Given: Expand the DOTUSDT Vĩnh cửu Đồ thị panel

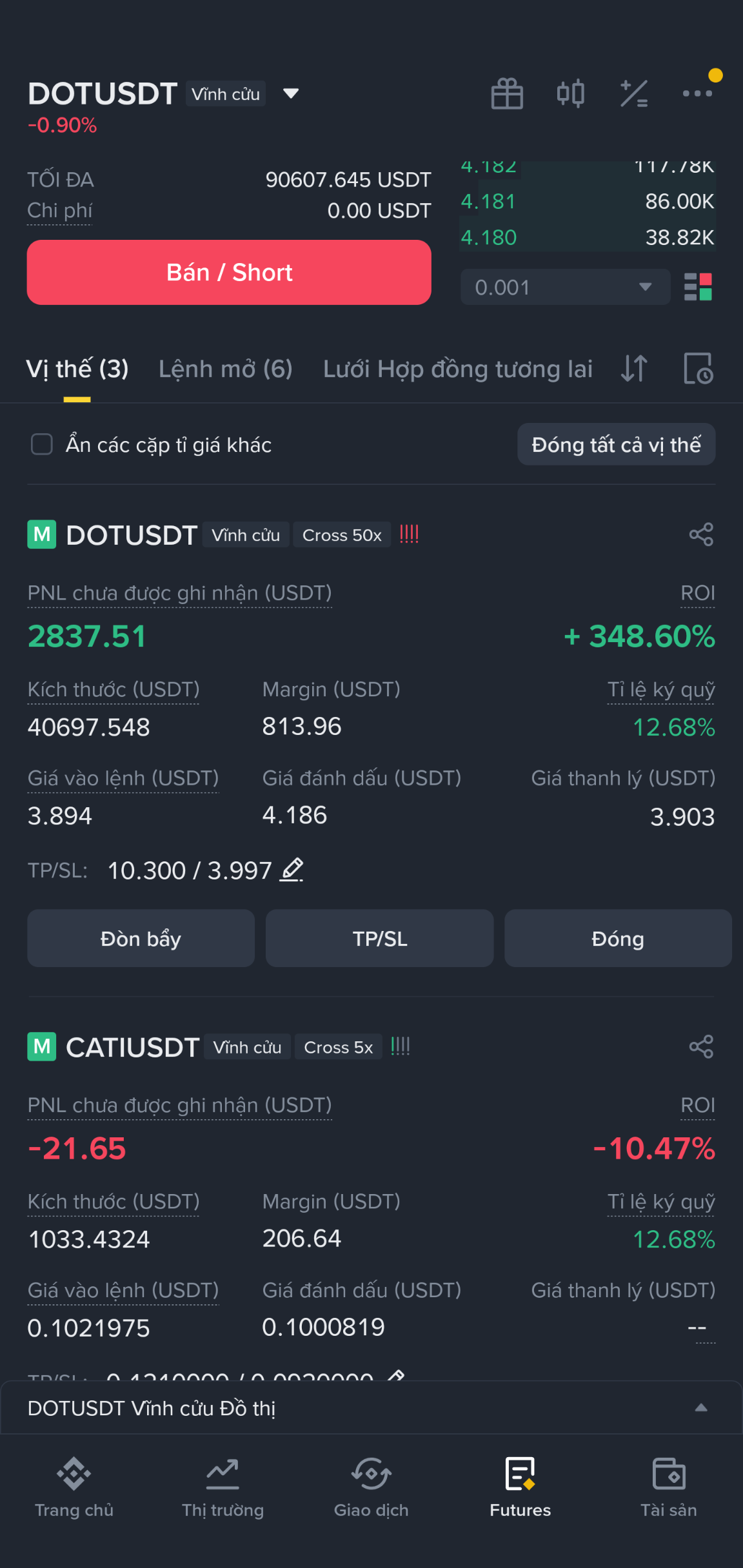Looking at the screenshot, I should click(x=701, y=1408).
